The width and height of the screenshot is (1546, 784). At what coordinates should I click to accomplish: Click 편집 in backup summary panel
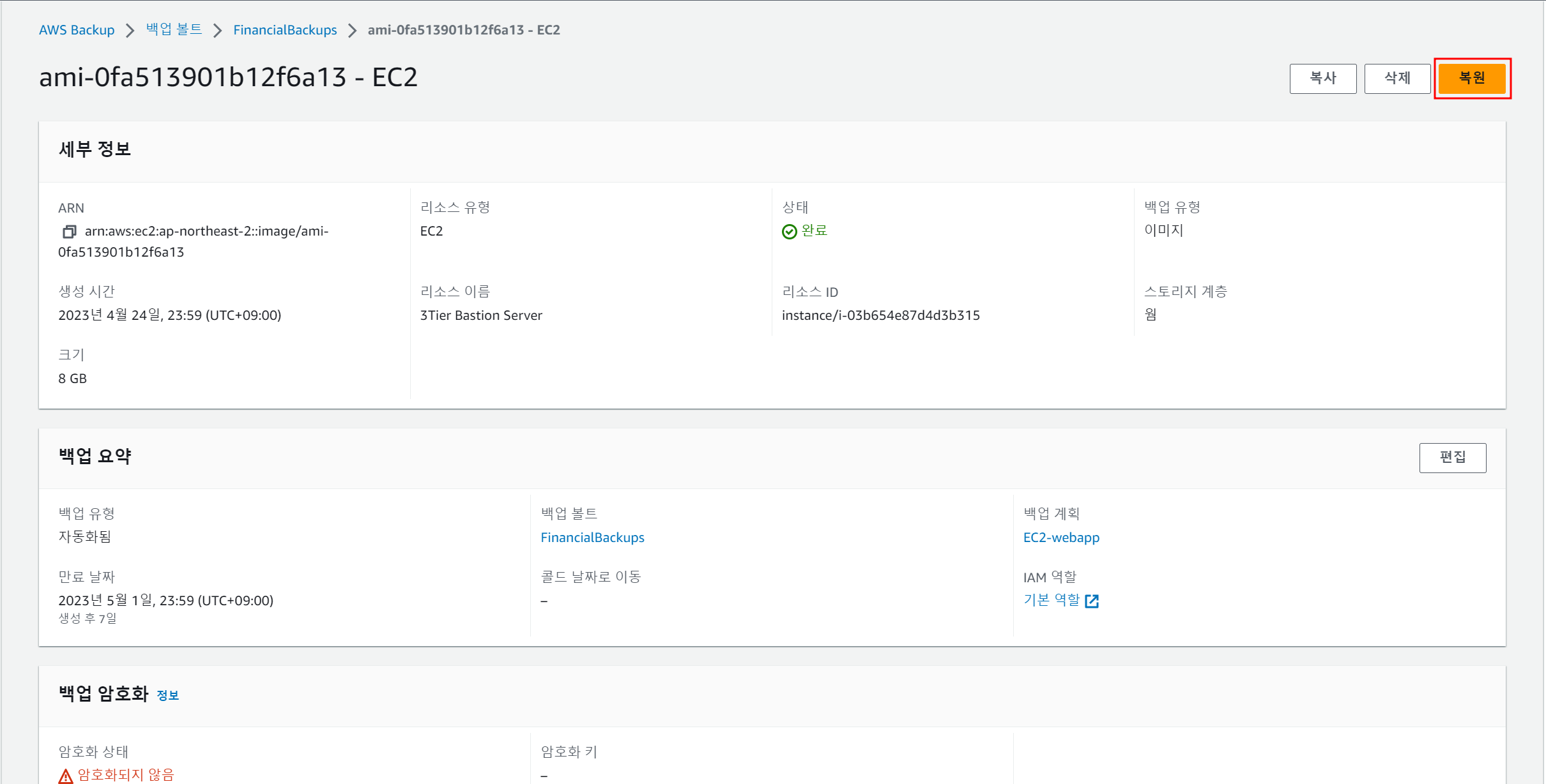point(1452,457)
